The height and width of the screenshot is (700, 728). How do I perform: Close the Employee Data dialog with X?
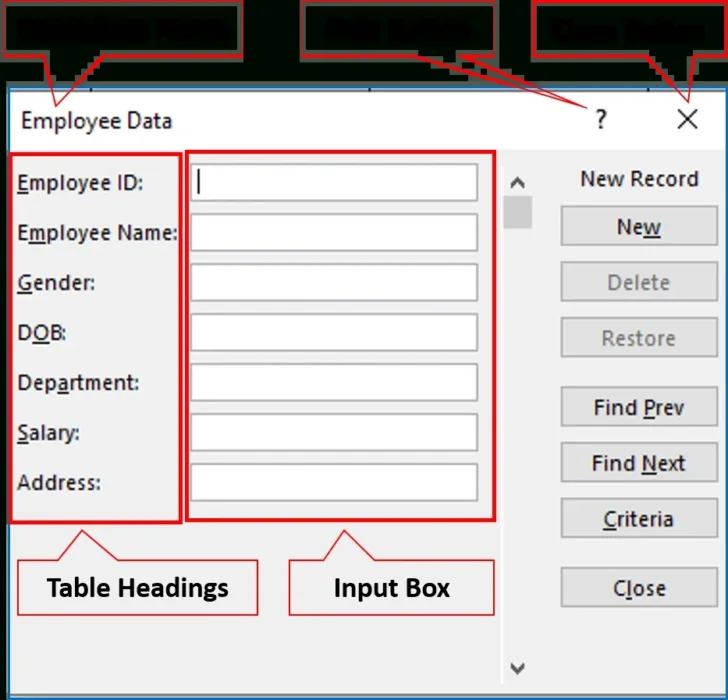click(x=687, y=119)
